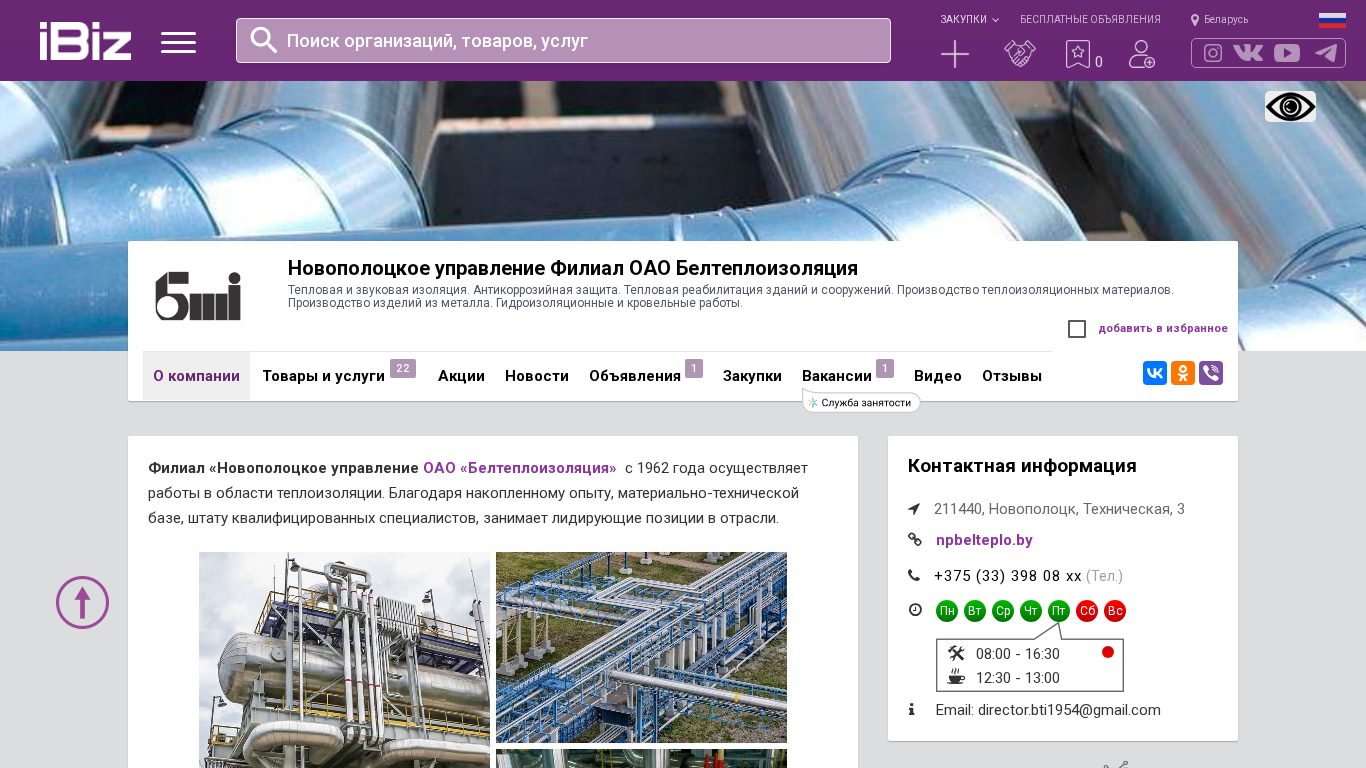
Task: Open the Закупки tab
Action: pyautogui.click(x=752, y=376)
